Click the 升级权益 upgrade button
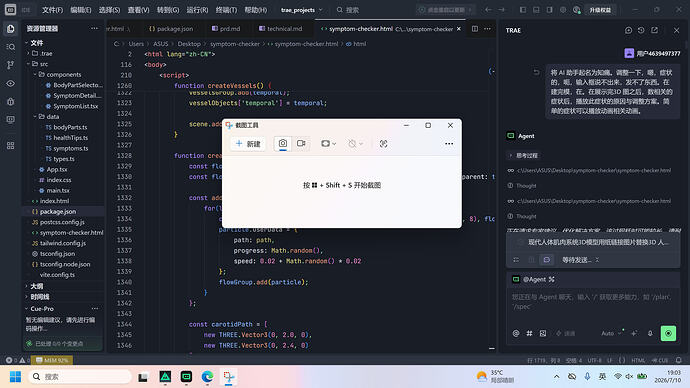Viewport: 690px width, 388px height. [600, 10]
